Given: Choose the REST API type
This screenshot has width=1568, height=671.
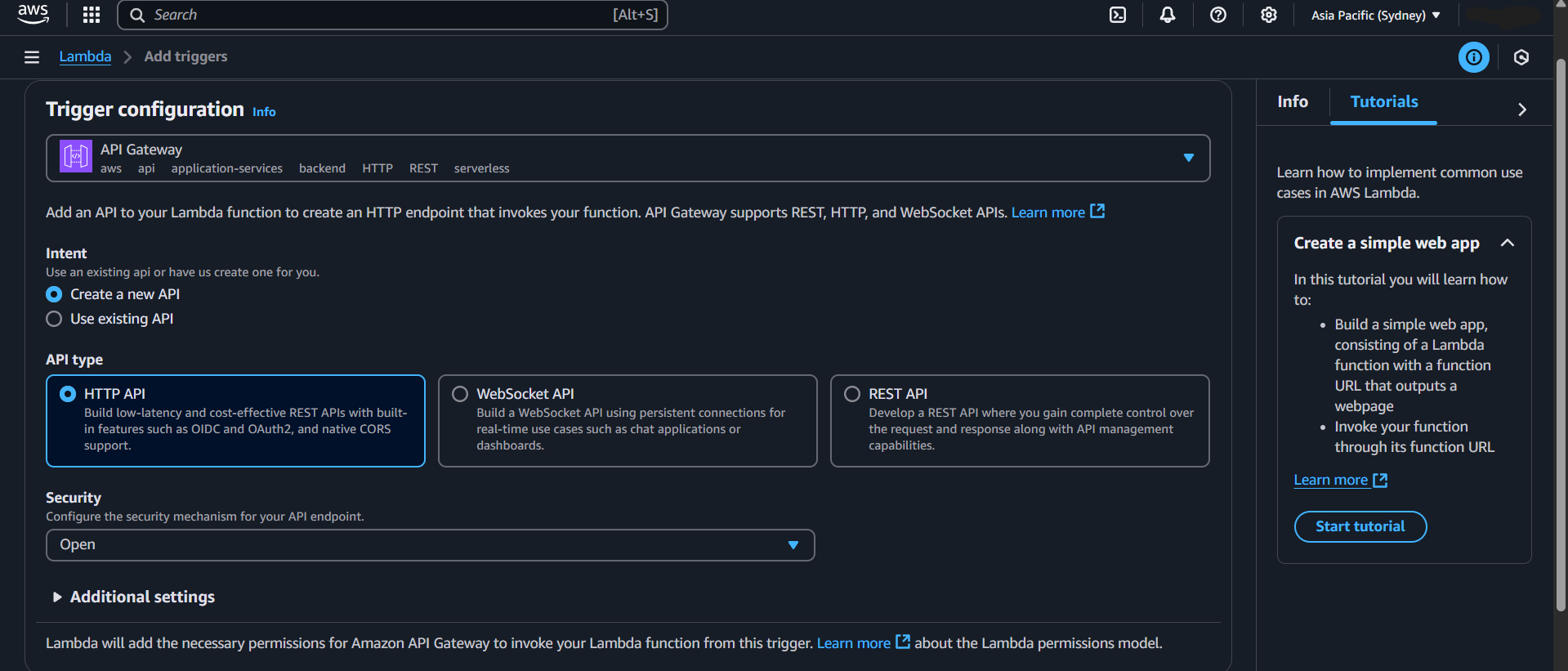Looking at the screenshot, I should [1020, 421].
